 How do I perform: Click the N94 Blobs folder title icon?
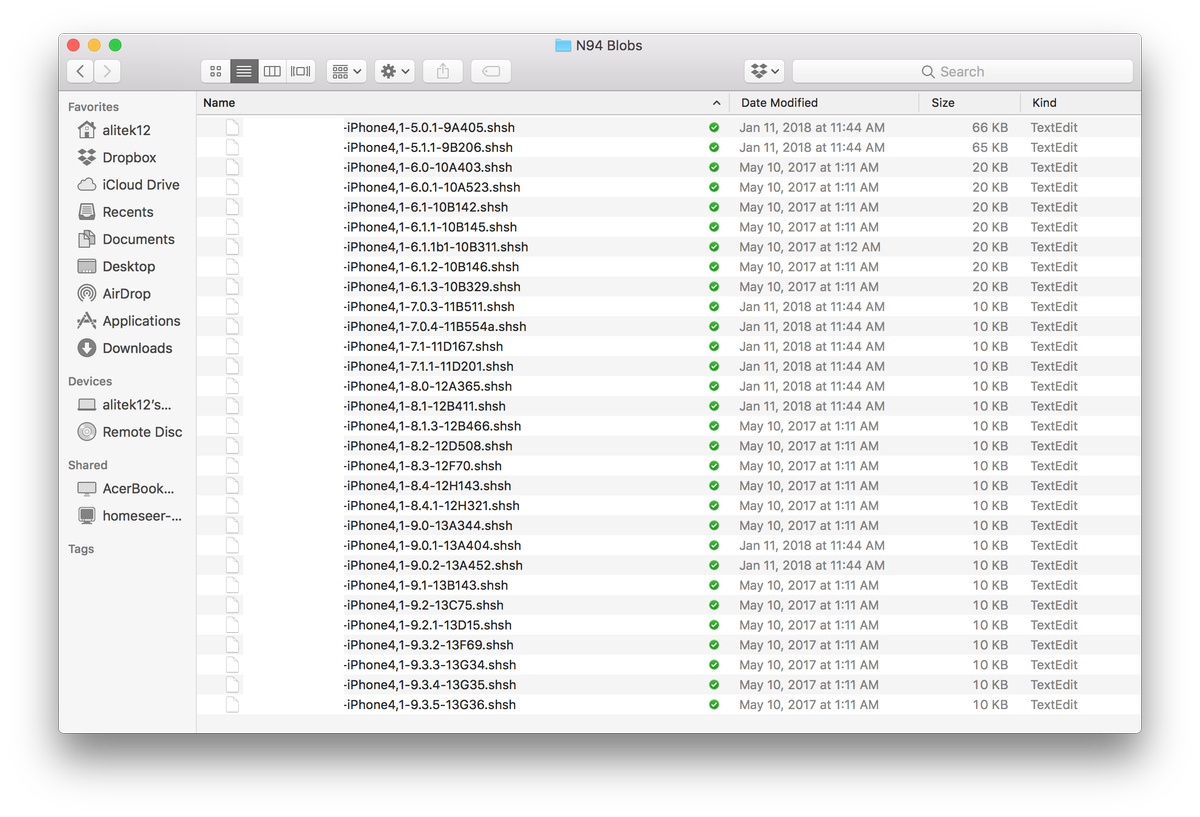[x=563, y=45]
